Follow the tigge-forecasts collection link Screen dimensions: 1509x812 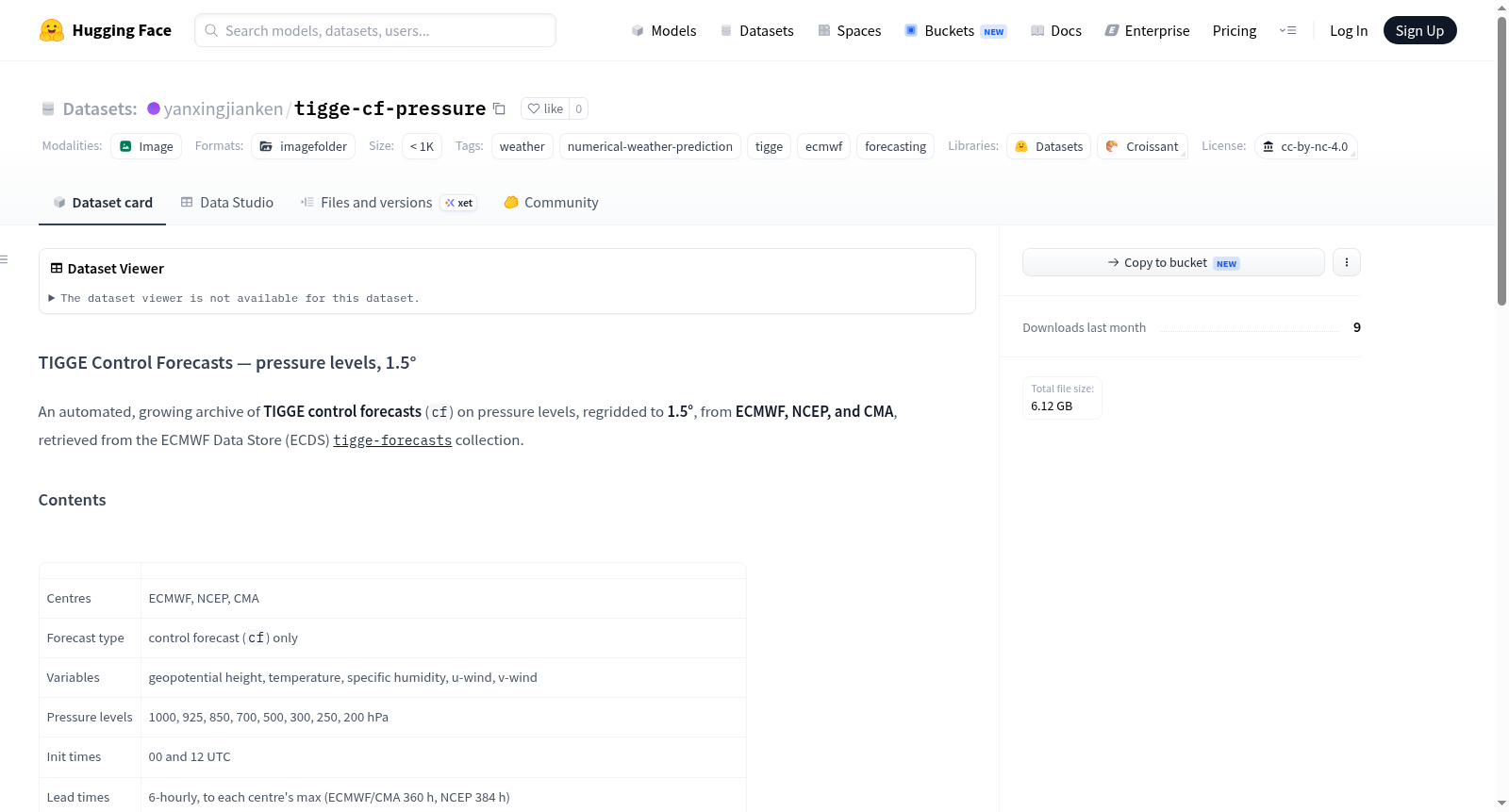tap(392, 440)
